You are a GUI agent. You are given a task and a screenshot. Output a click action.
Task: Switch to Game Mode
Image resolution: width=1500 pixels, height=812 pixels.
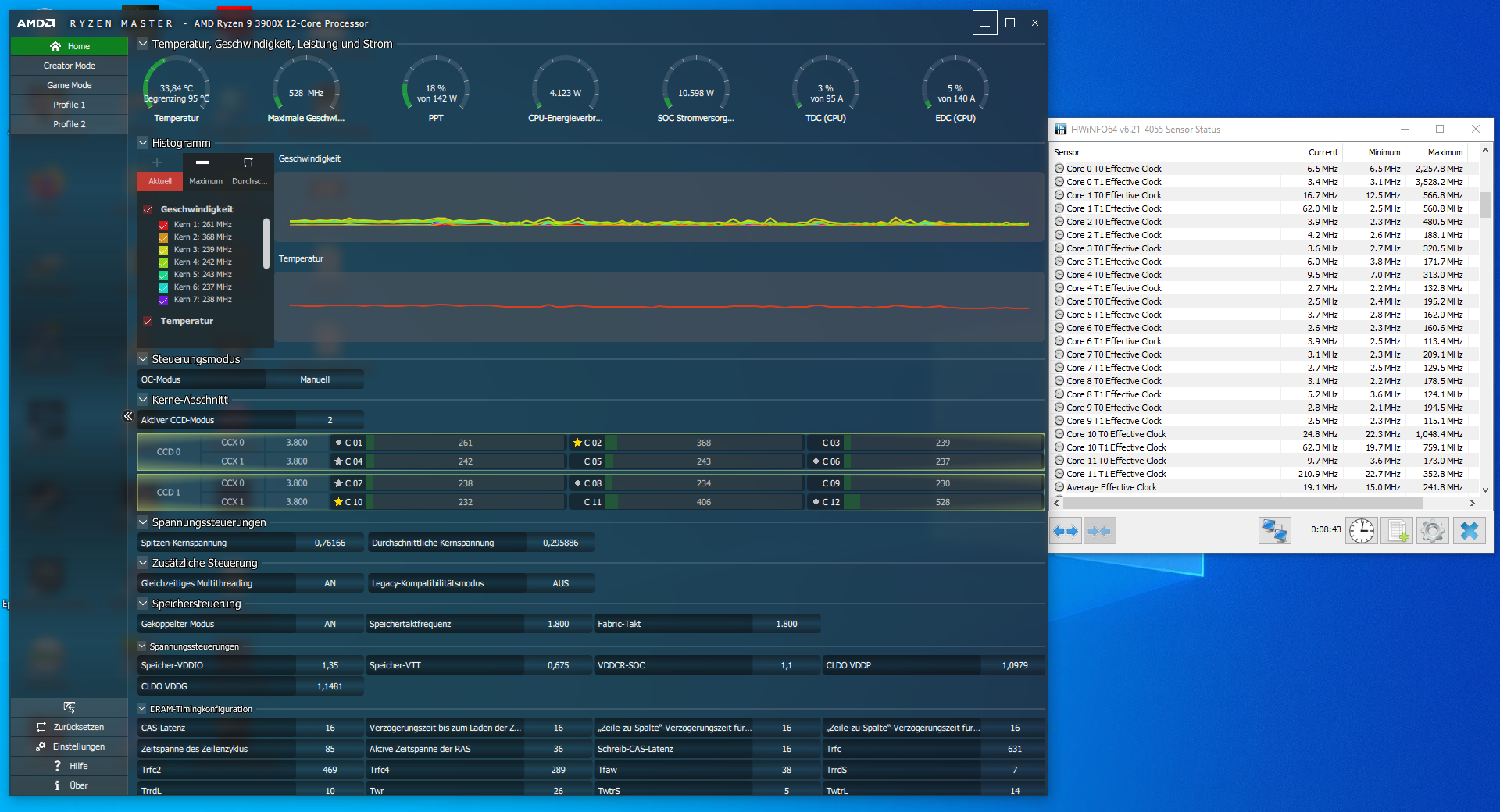point(70,85)
